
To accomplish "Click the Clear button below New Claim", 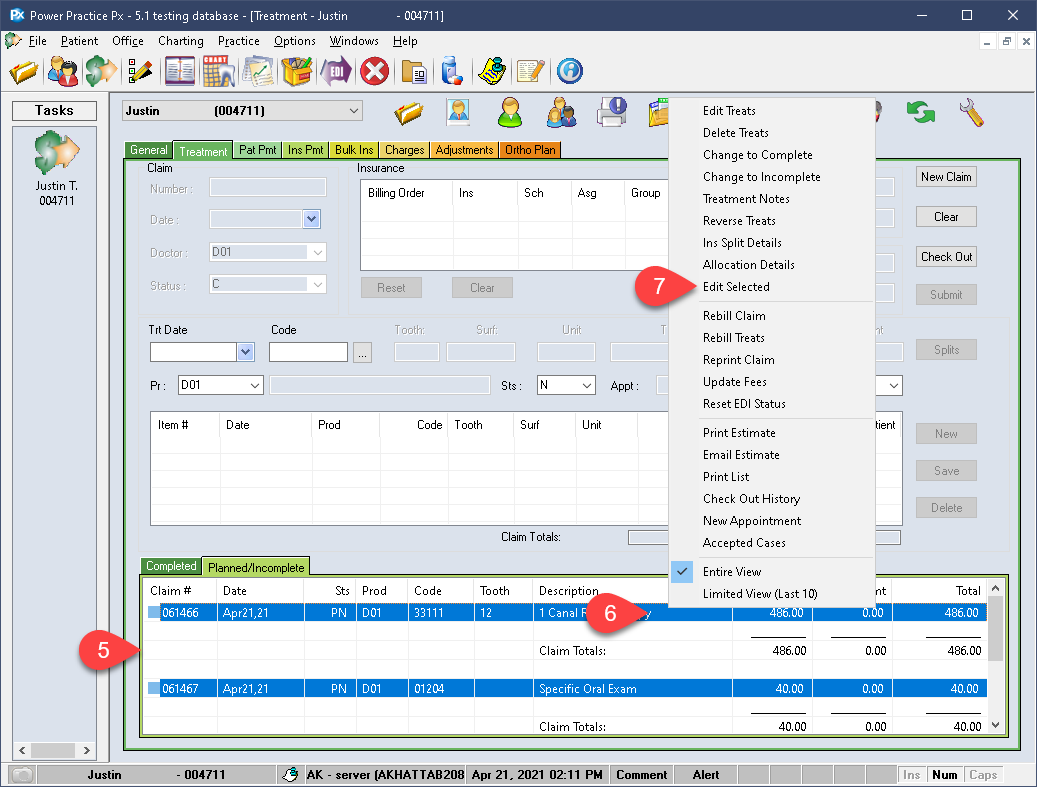I will 946,217.
